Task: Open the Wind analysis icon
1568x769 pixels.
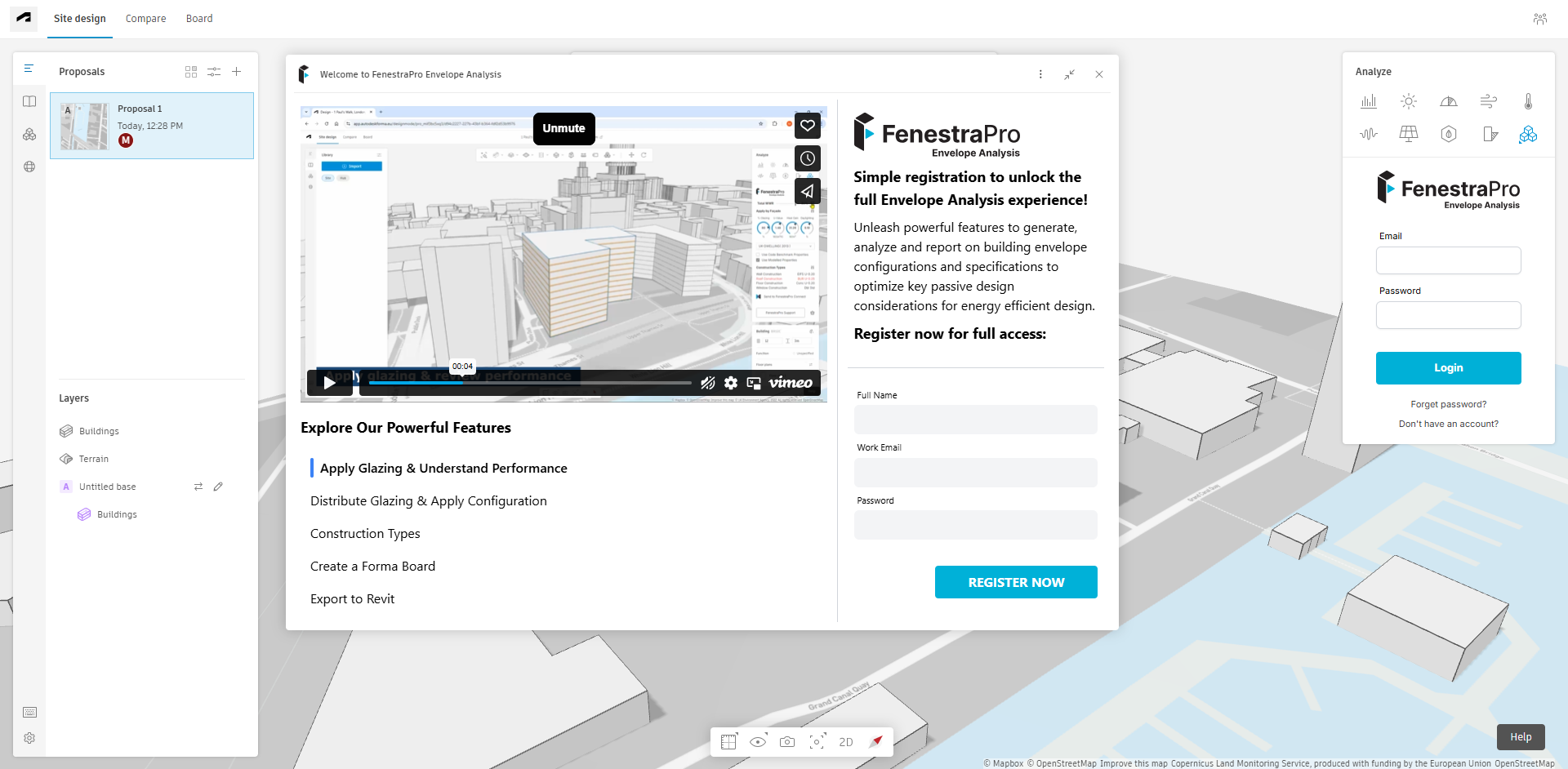Action: click(1489, 101)
